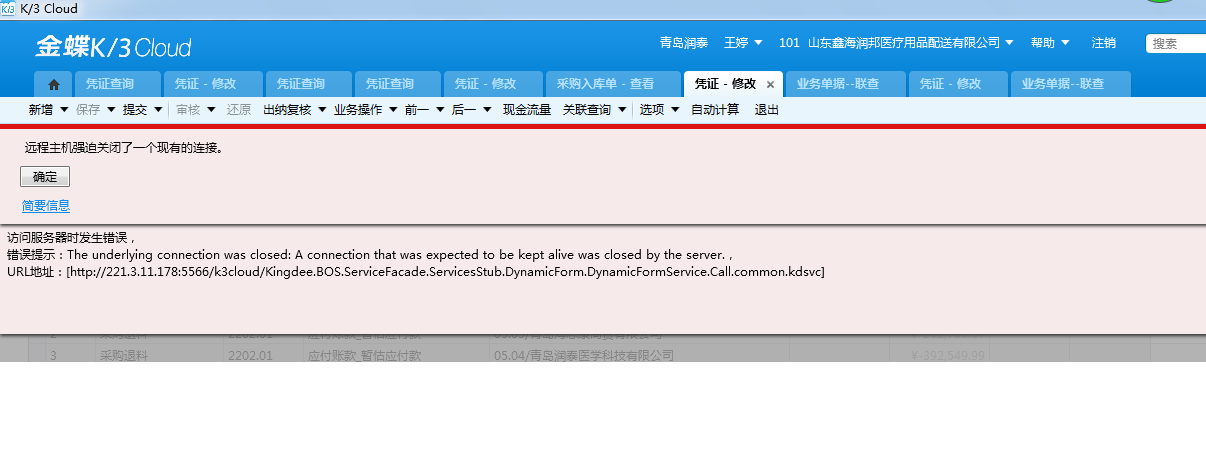This screenshot has height=460, width=1206.
Task: Expand the 关联查询 dropdown arrow
Action: 622,110
